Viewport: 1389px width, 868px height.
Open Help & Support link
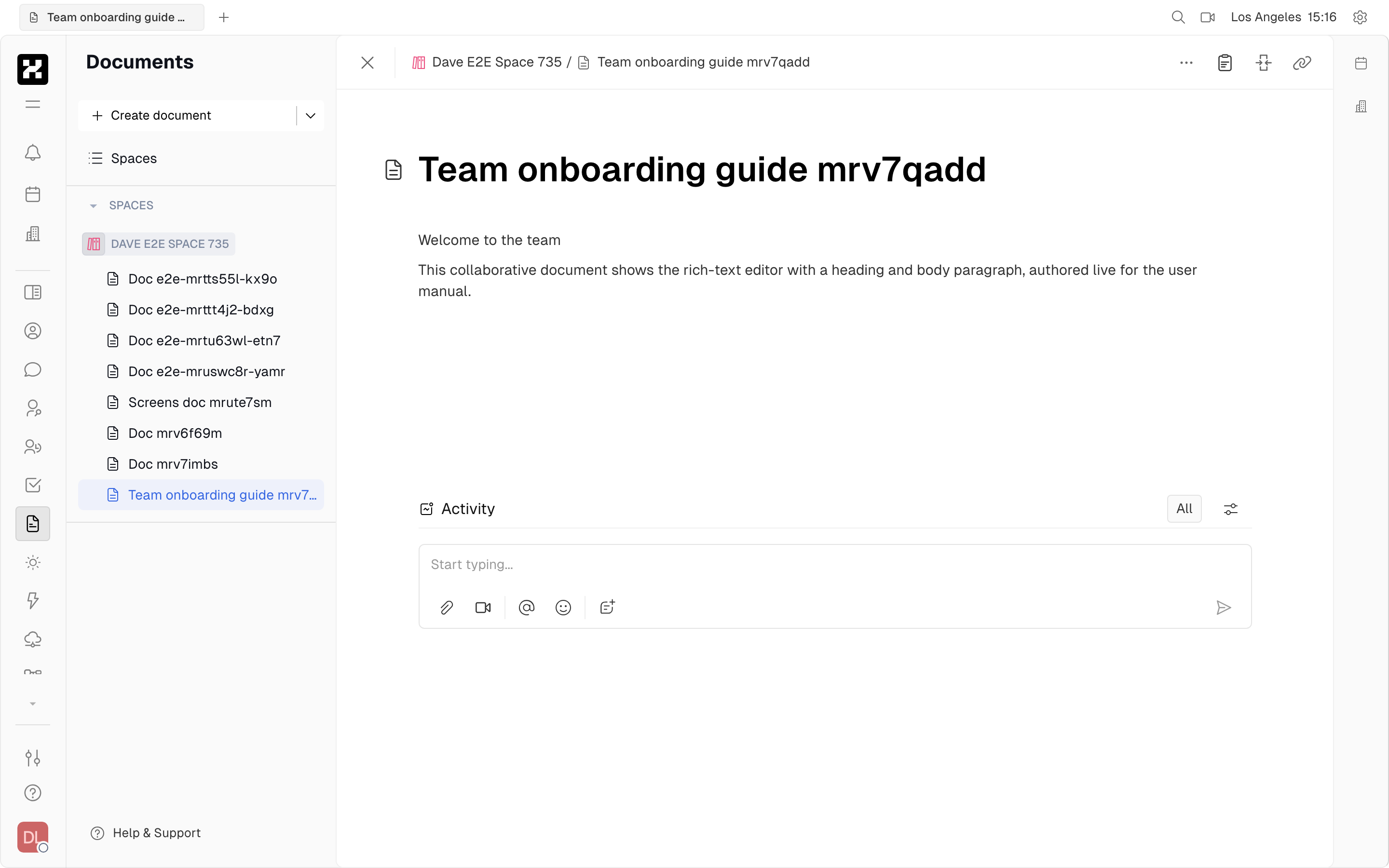[146, 833]
